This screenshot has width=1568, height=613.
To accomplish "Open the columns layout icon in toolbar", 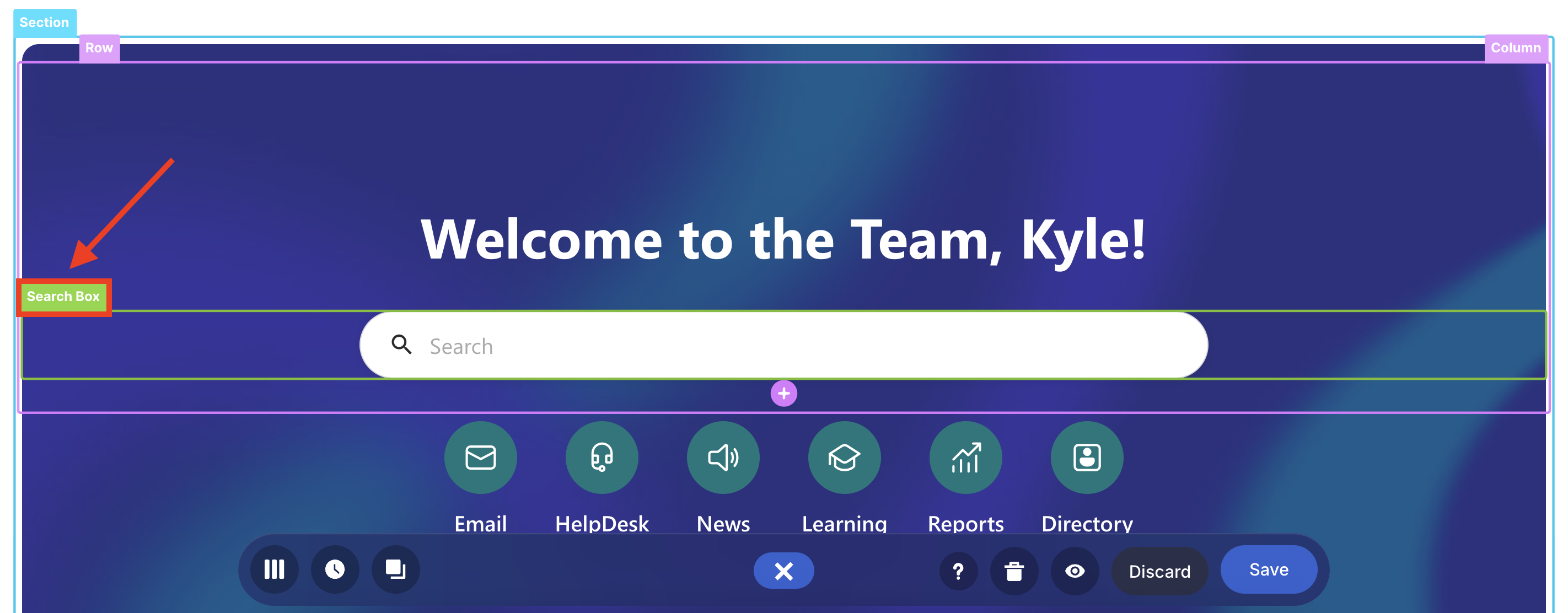I will point(274,570).
